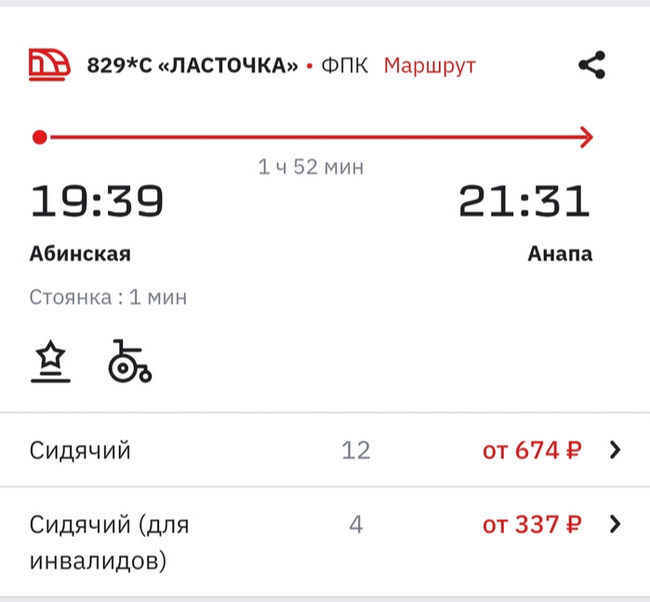Open the Маршрут route link
650x602 pixels.
click(x=430, y=67)
